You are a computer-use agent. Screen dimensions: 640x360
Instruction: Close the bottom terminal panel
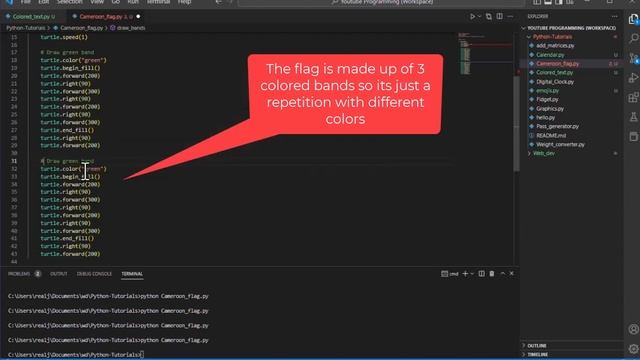pyautogui.click(x=511, y=273)
